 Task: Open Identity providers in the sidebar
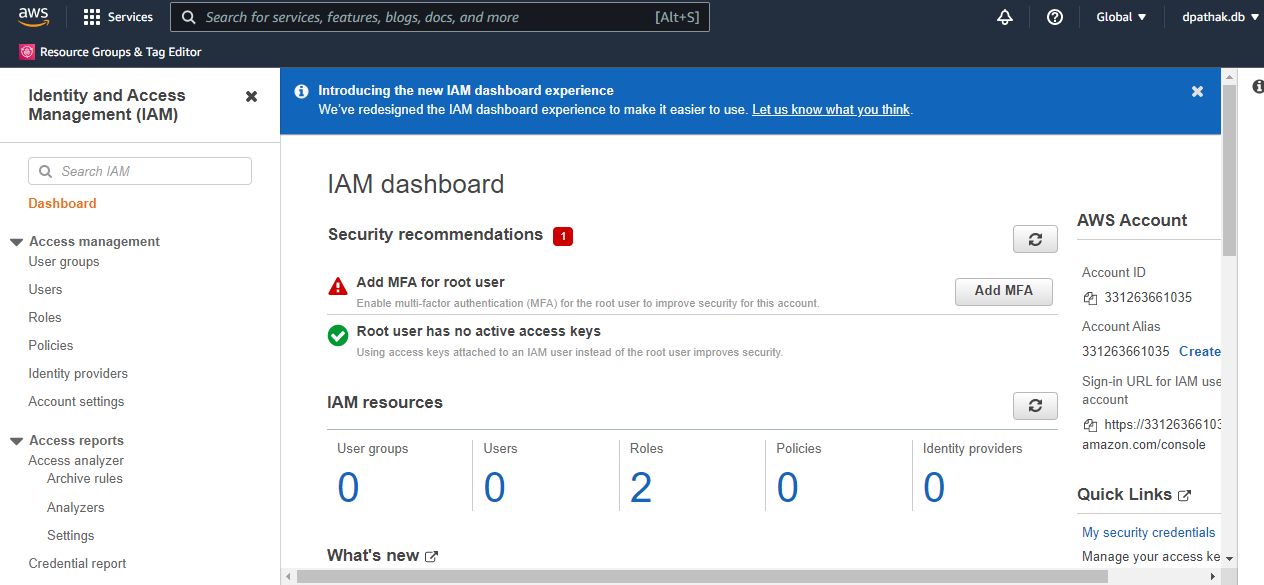[x=78, y=373]
